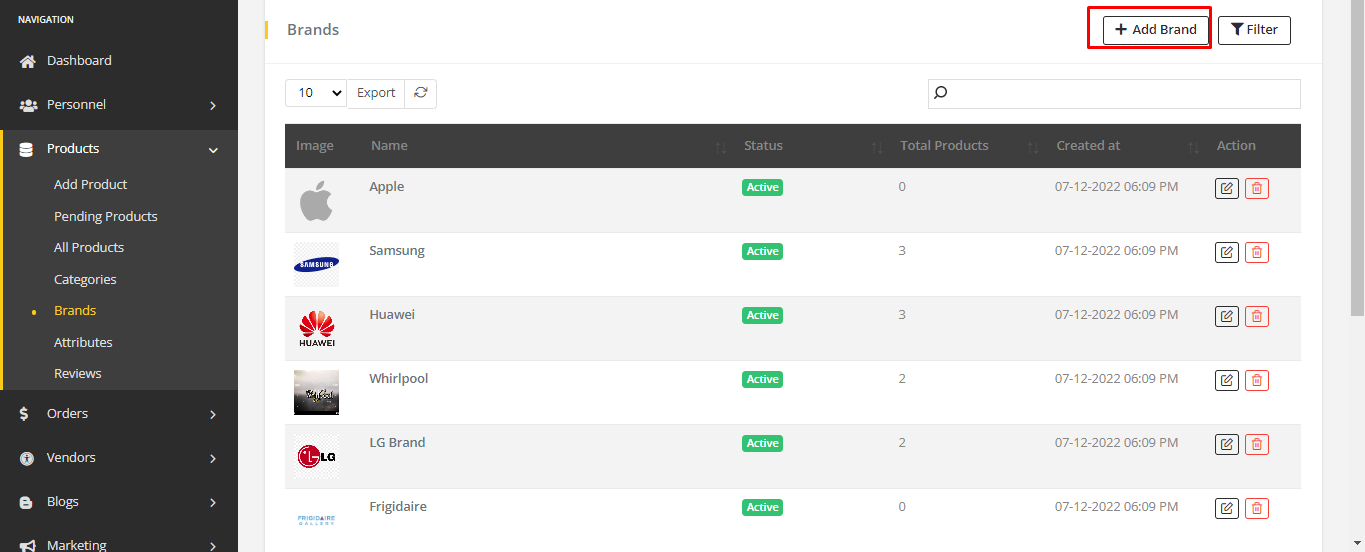Click the Active badge for Apple
This screenshot has width=1365, height=552.
tap(762, 188)
